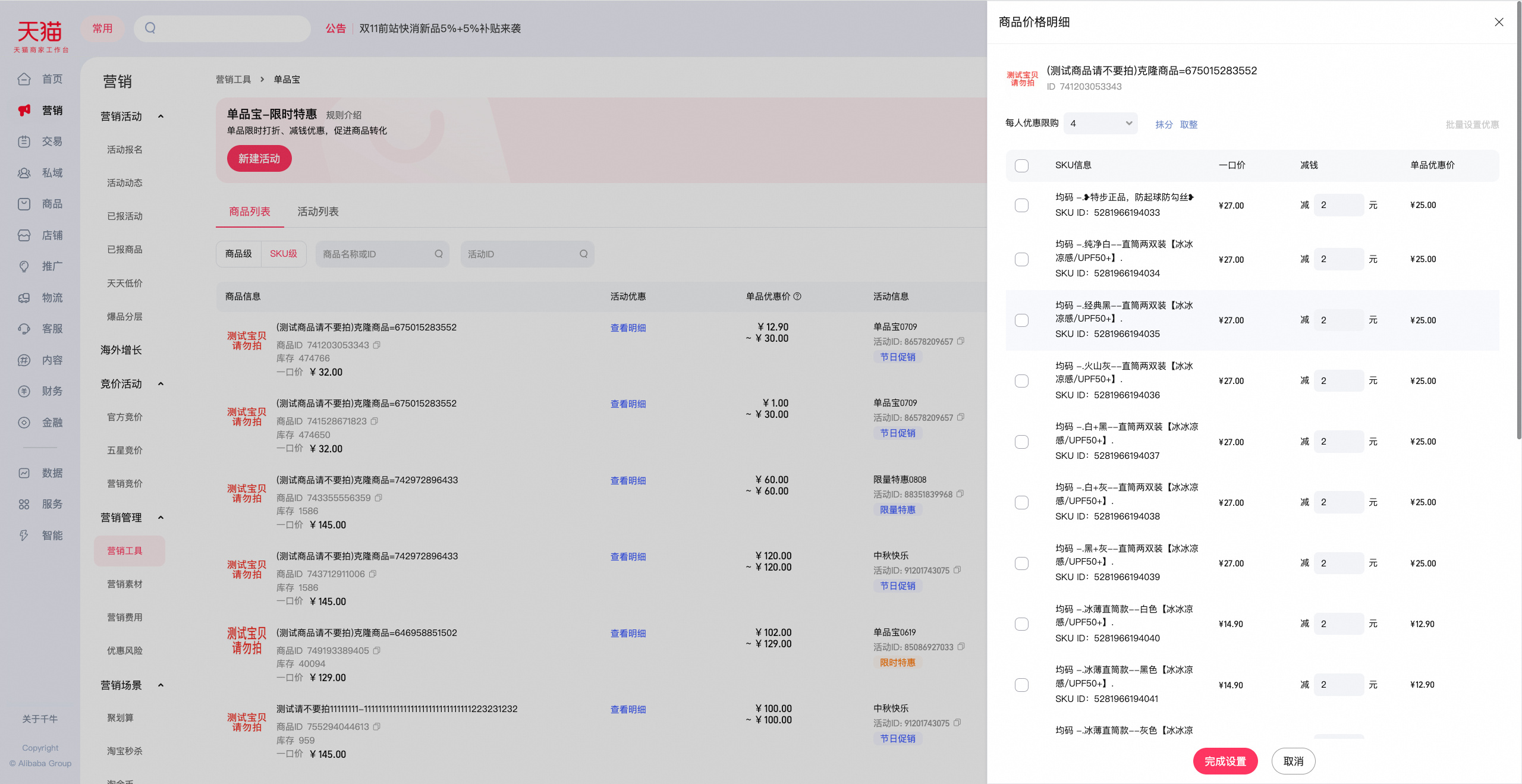Tick the select-all checkbox in SKU信息 header
The width and height of the screenshot is (1522, 784).
pyautogui.click(x=1021, y=165)
